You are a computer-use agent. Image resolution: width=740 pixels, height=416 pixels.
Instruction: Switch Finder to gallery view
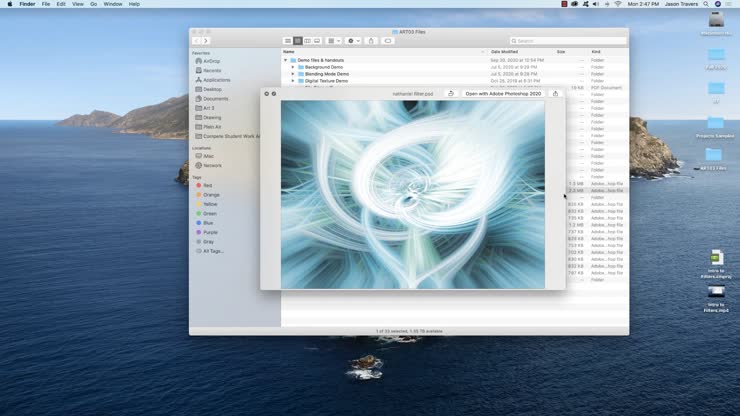(x=317, y=41)
